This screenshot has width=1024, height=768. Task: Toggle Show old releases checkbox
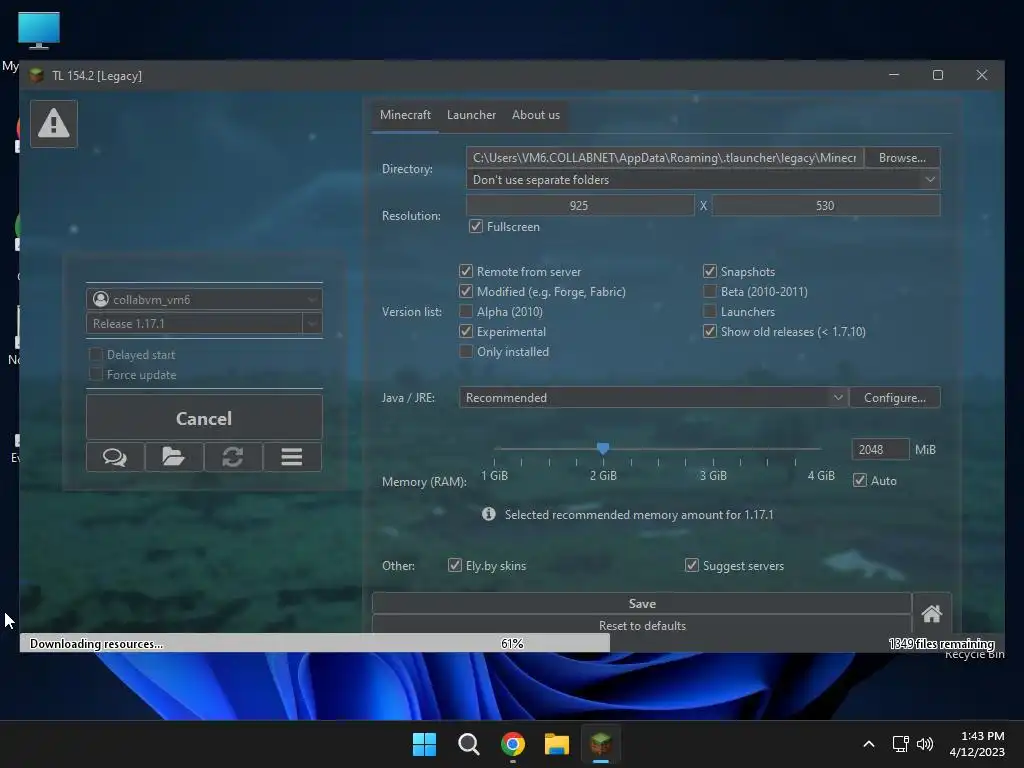[710, 331]
